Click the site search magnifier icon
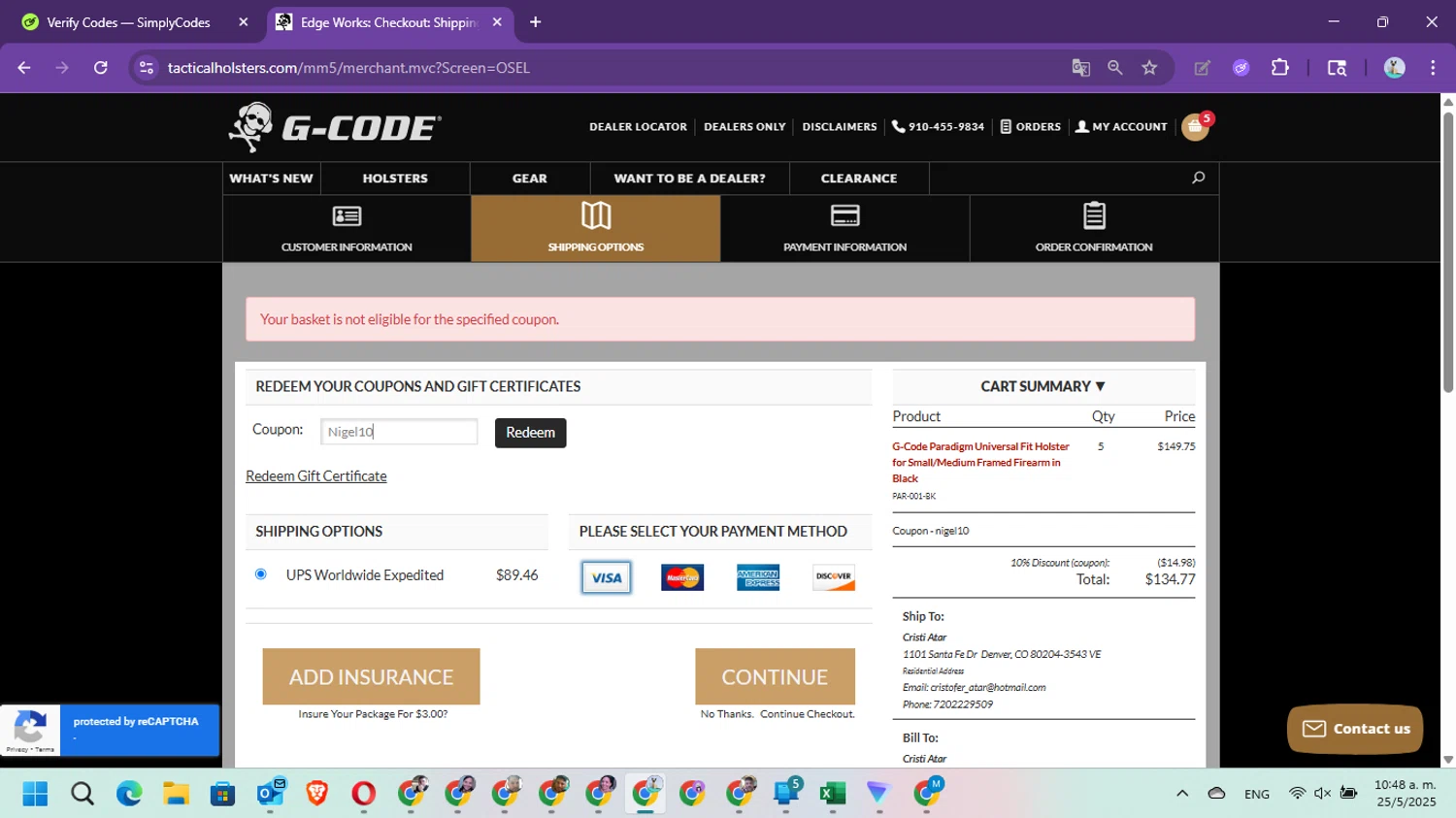Image resolution: width=1456 pixels, height=818 pixels. click(x=1198, y=178)
